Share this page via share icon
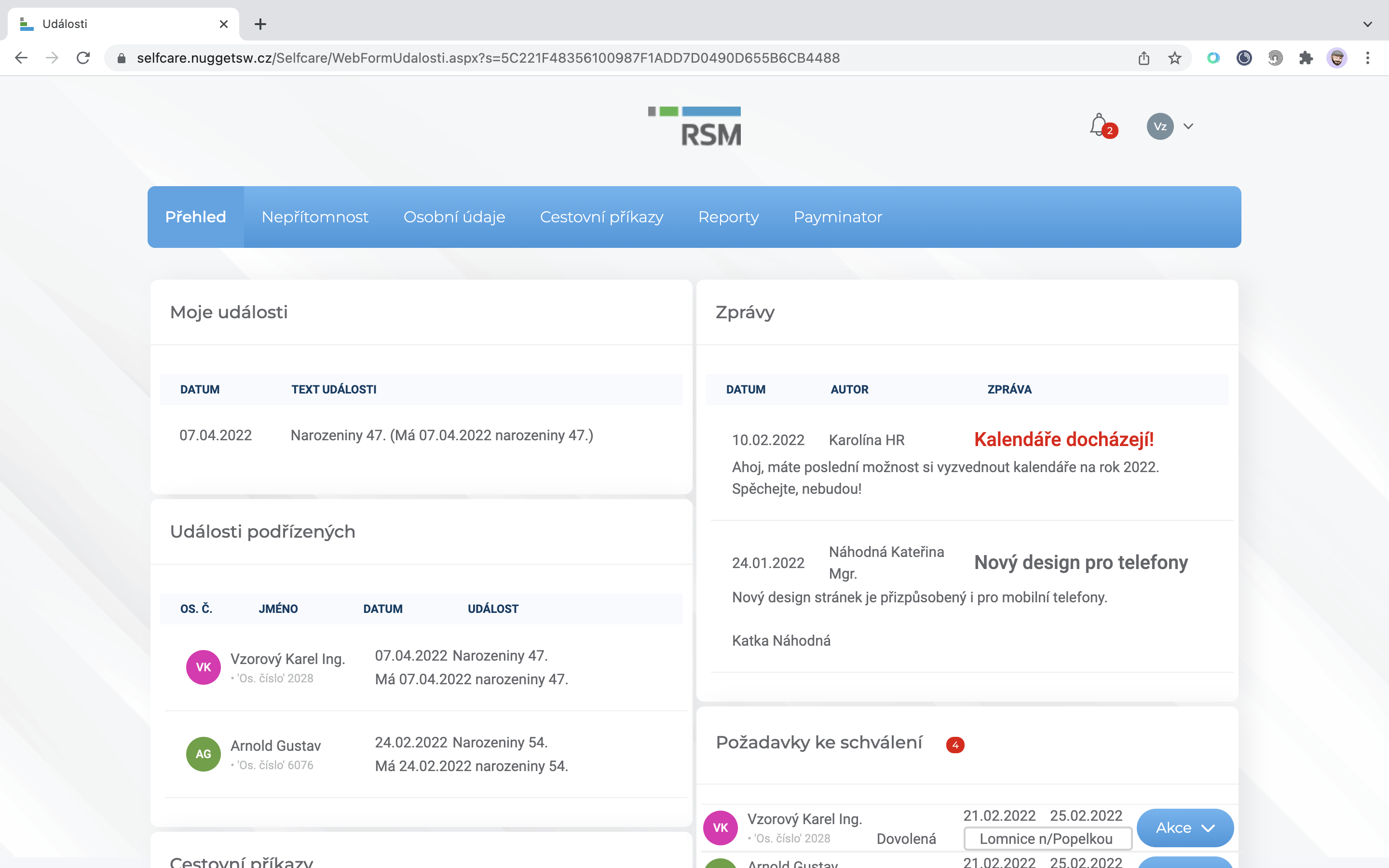This screenshot has width=1389, height=868. pyautogui.click(x=1144, y=58)
